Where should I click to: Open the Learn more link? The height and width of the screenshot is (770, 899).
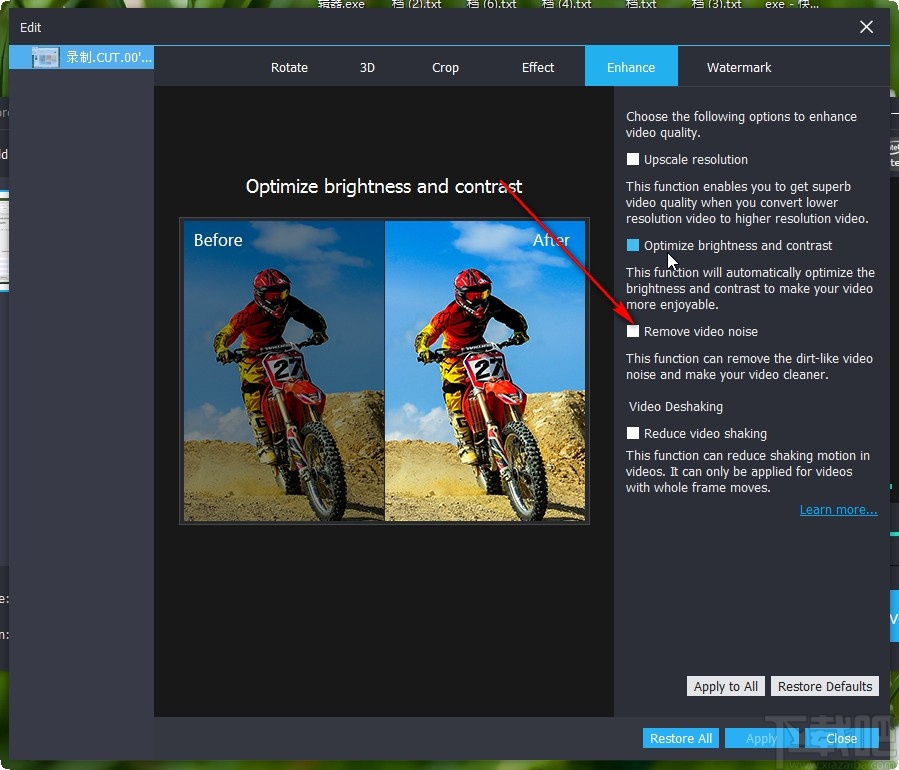tap(838, 510)
